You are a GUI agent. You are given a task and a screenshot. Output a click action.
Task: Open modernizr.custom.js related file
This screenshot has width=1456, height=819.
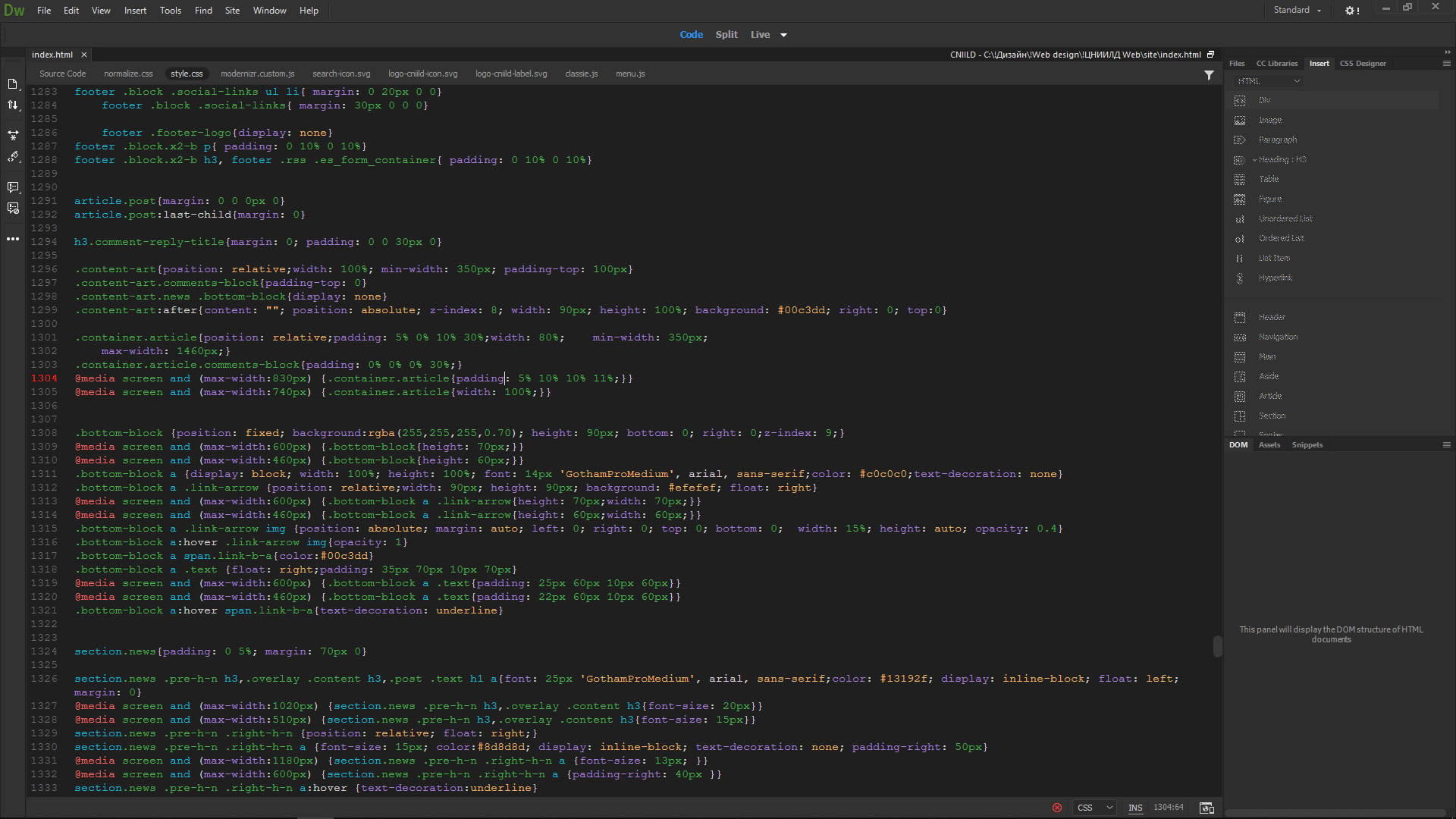click(257, 74)
